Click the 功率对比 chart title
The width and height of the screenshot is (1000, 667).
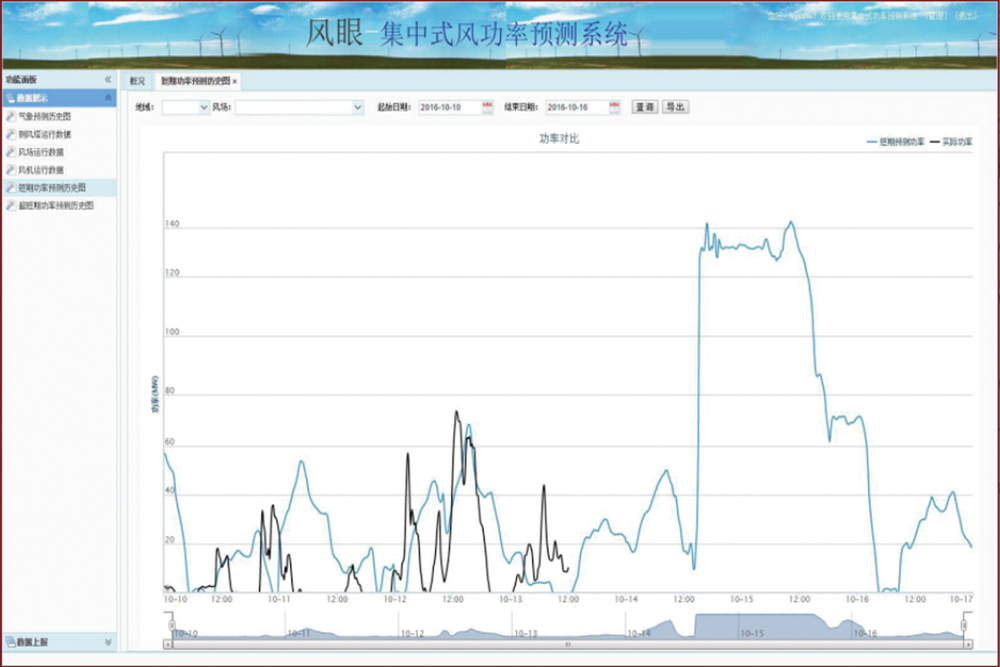(559, 138)
